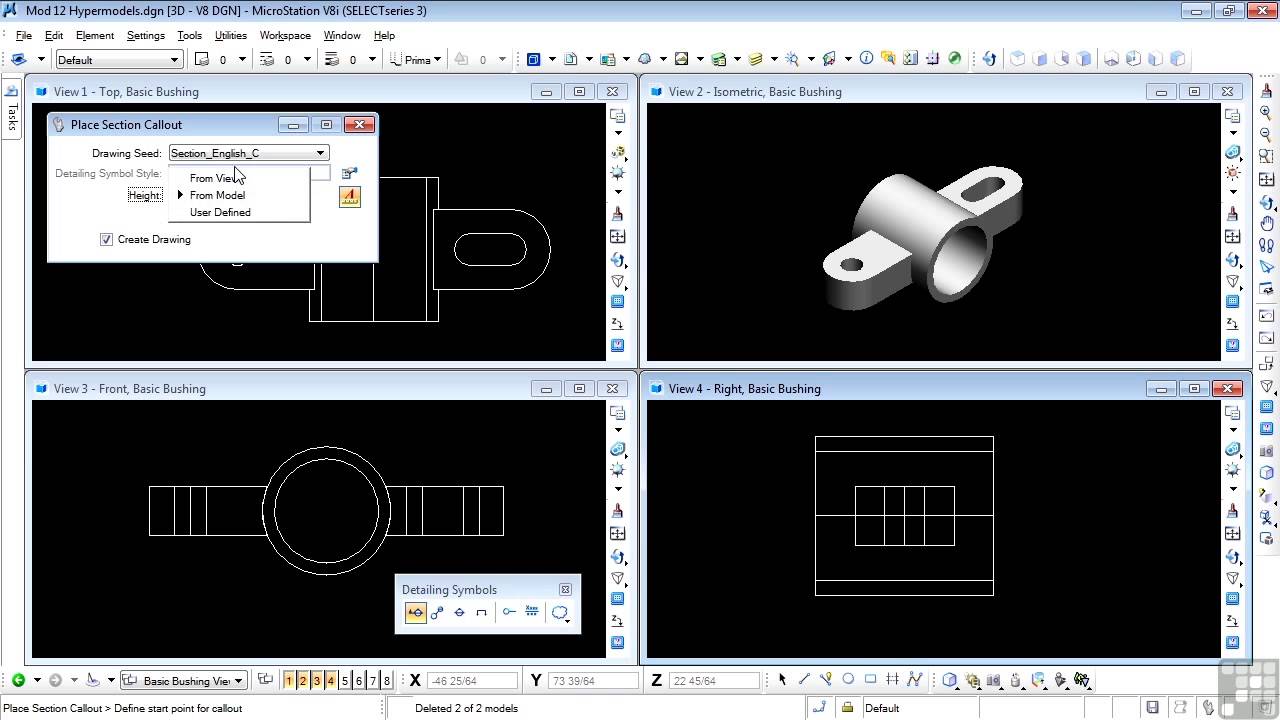Open the Tasks side panel tab

pyautogui.click(x=12, y=108)
